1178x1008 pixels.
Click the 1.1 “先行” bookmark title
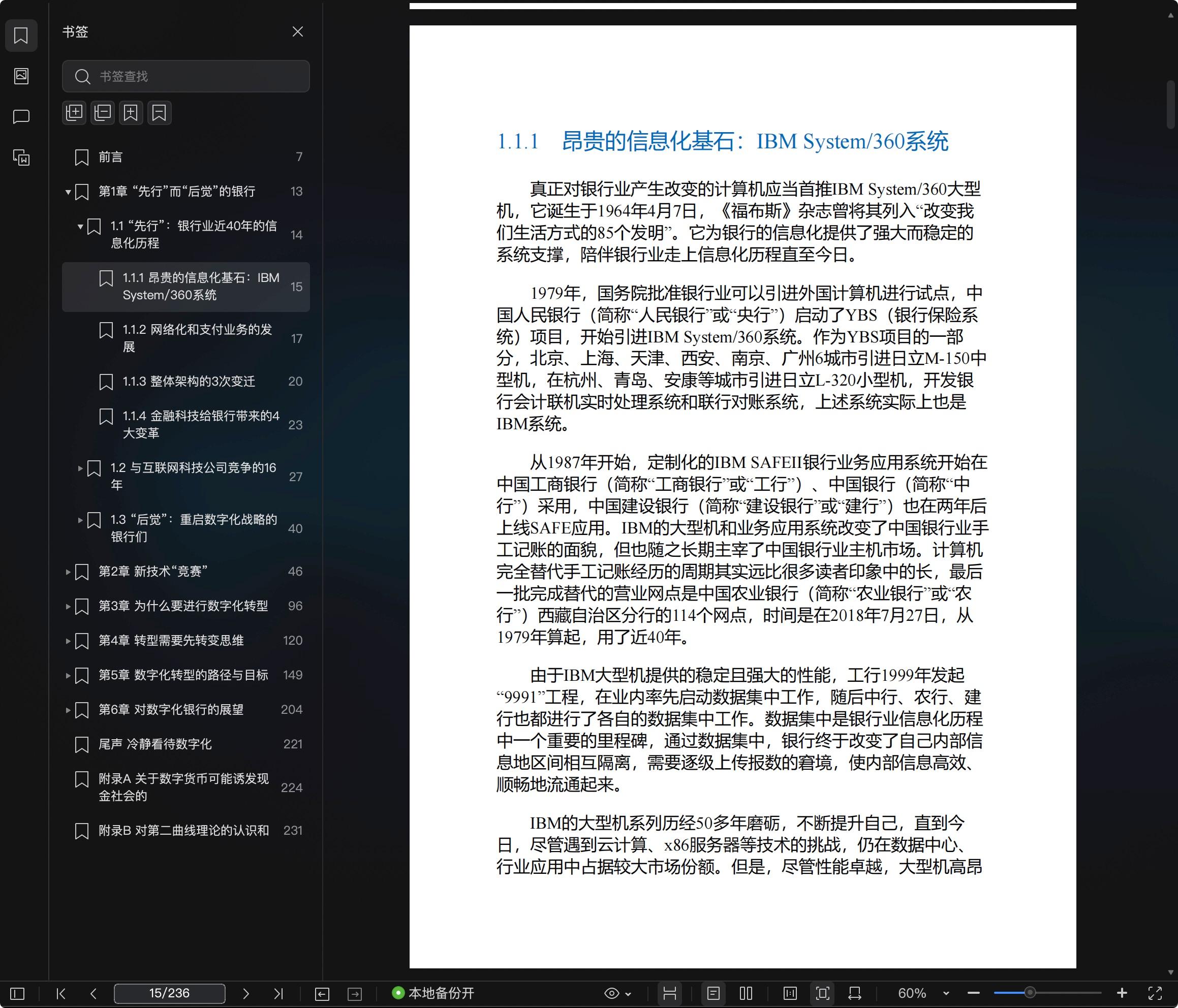coord(194,235)
